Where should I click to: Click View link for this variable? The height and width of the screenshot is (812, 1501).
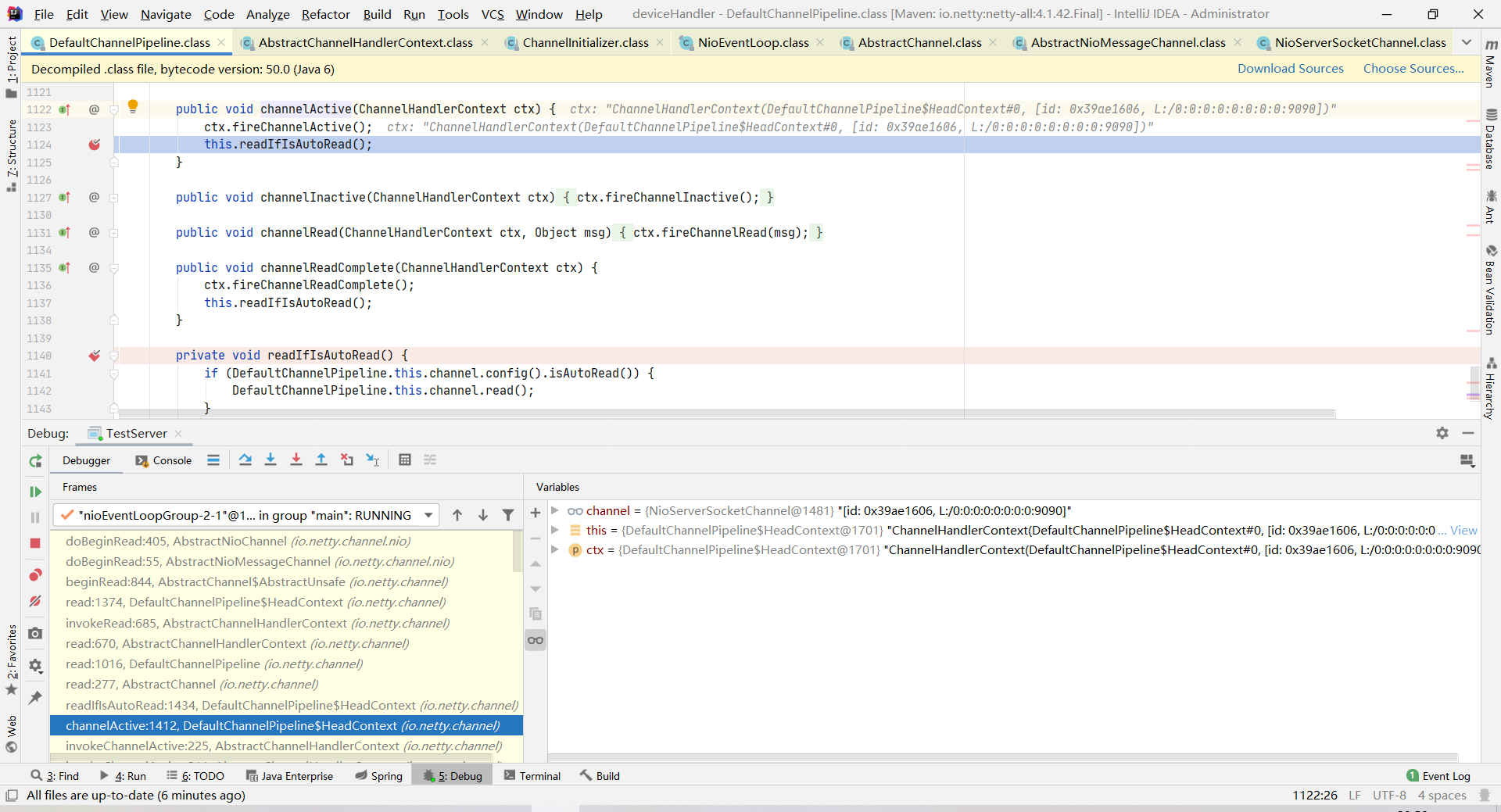[x=1463, y=530]
